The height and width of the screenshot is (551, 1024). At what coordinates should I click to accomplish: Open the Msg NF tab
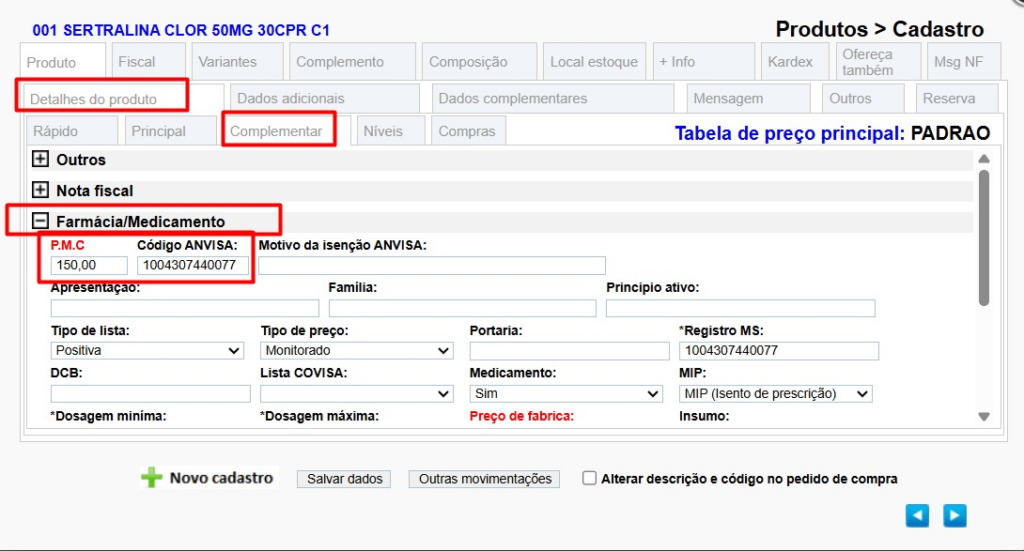coord(963,61)
